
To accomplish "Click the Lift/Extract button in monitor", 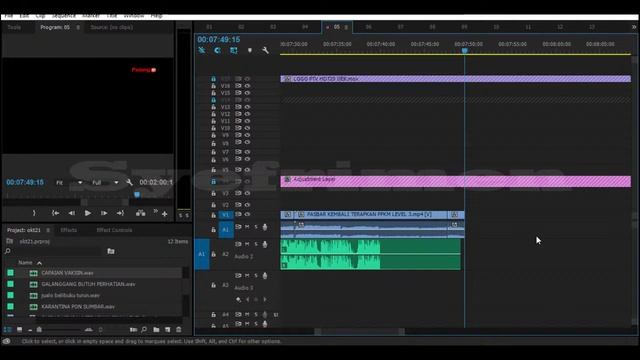I will point(140,213).
